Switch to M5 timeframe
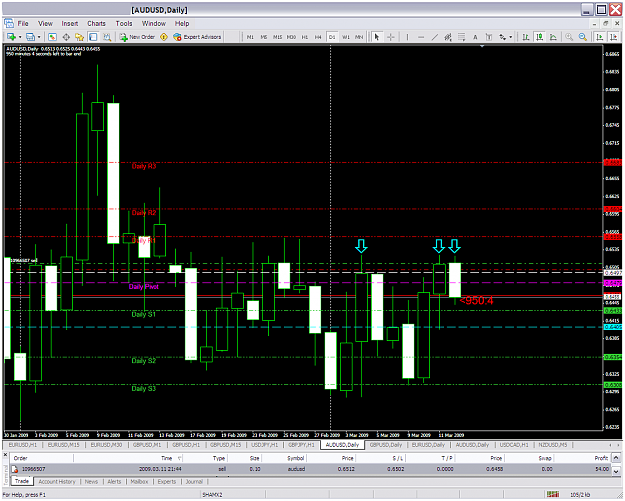The height and width of the screenshot is (501, 625). [264, 37]
